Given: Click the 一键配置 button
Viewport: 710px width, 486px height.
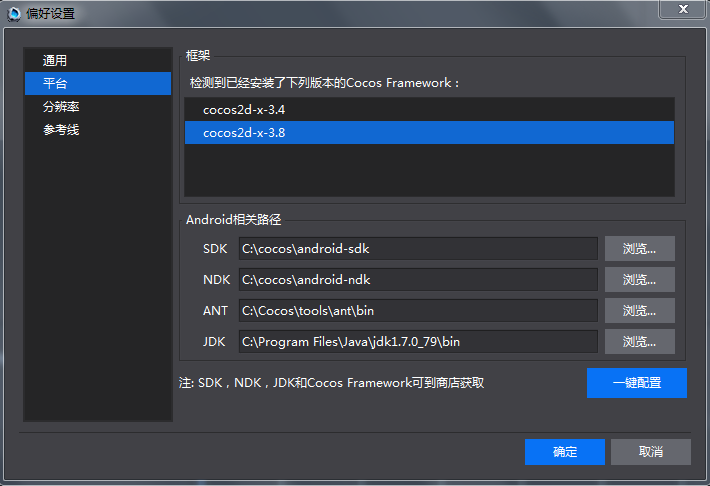Looking at the screenshot, I should coord(637,383).
